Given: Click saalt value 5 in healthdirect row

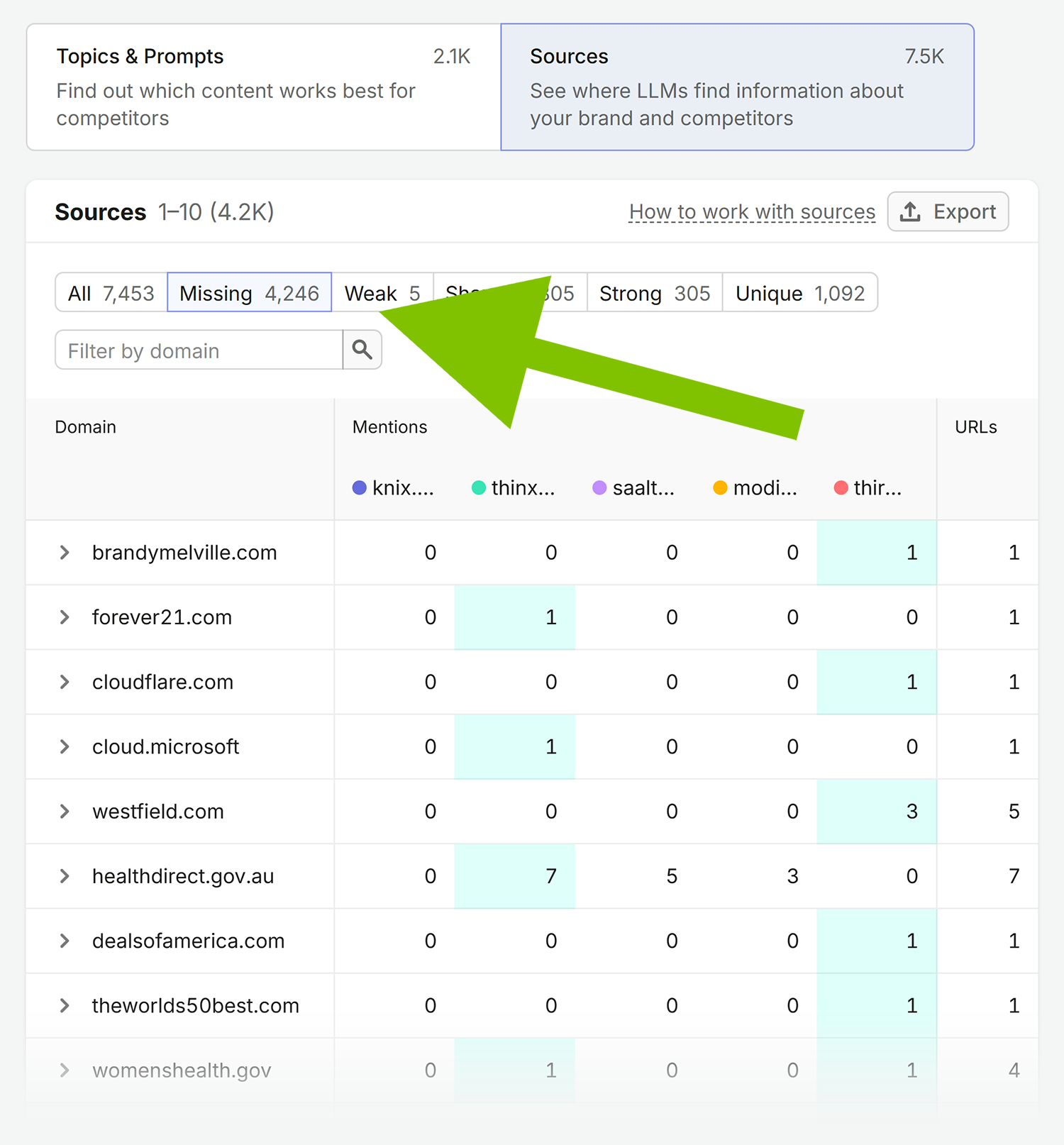Looking at the screenshot, I should click(x=672, y=876).
